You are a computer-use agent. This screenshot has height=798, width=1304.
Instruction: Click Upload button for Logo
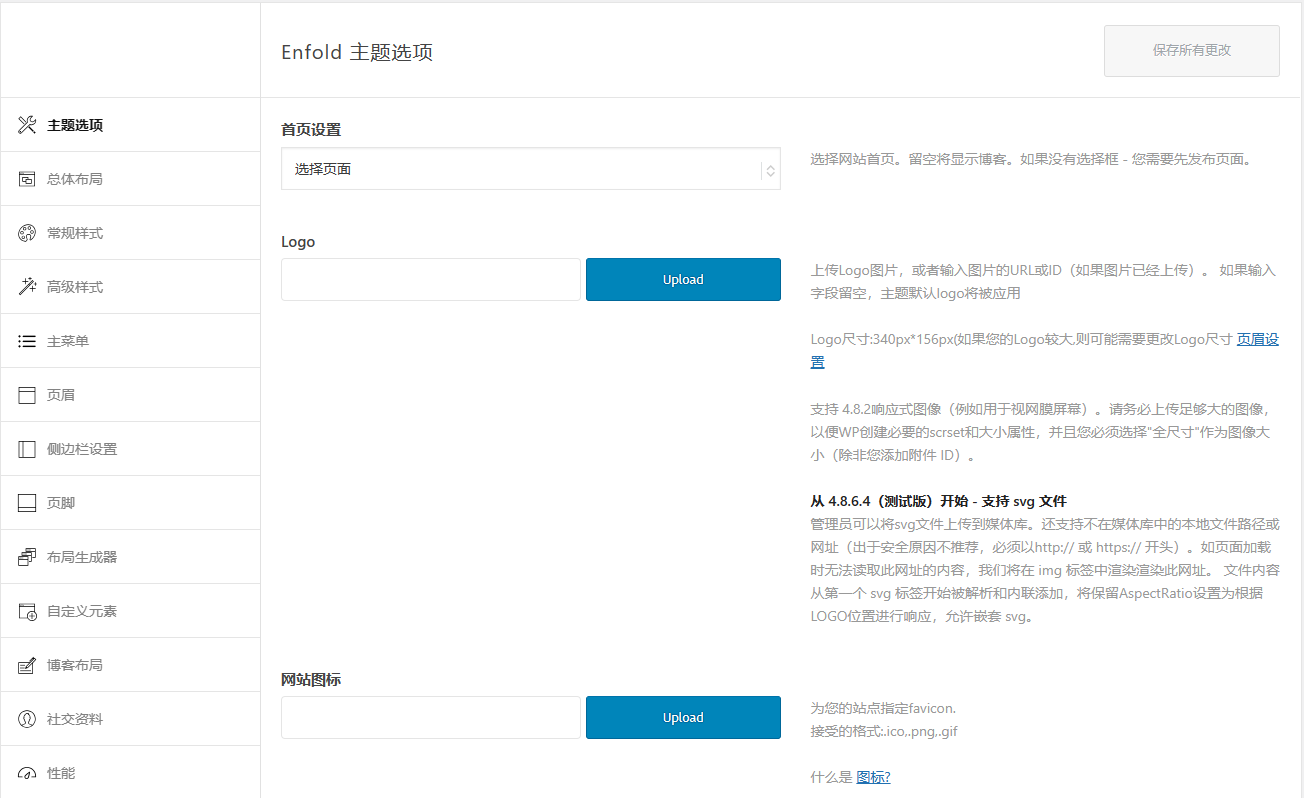click(x=683, y=280)
